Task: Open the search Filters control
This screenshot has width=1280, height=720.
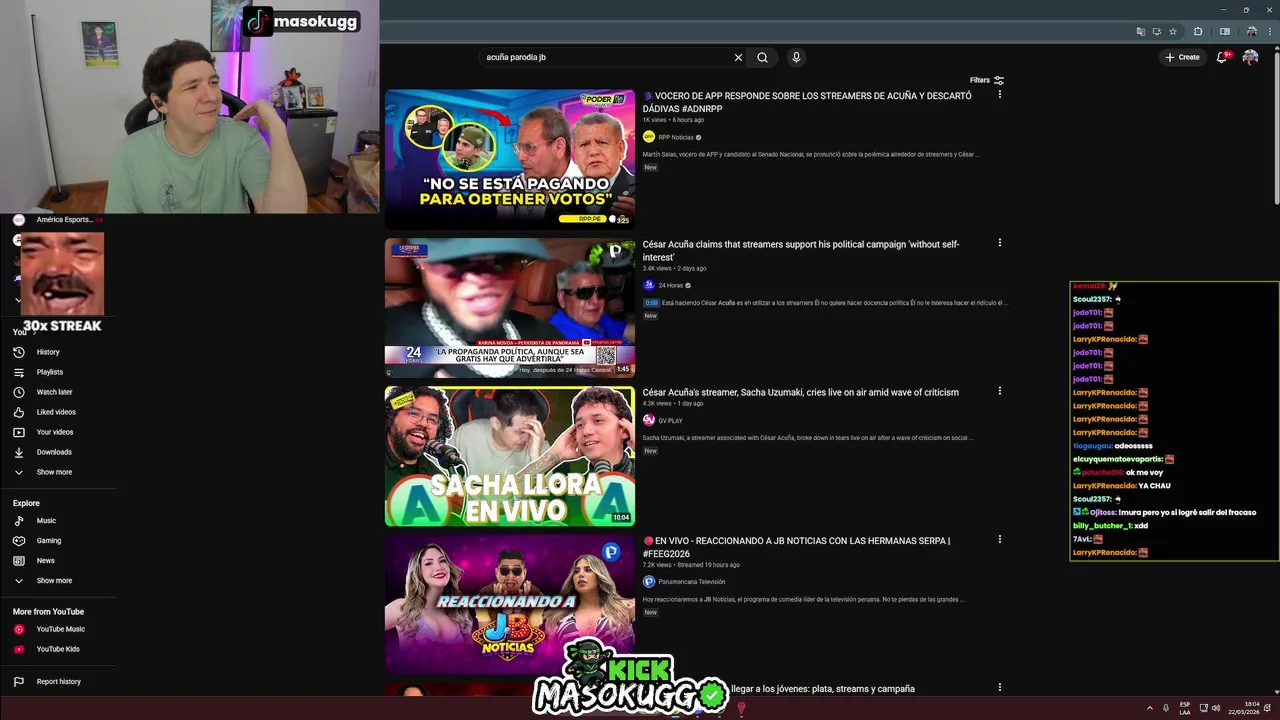Action: tap(986, 80)
